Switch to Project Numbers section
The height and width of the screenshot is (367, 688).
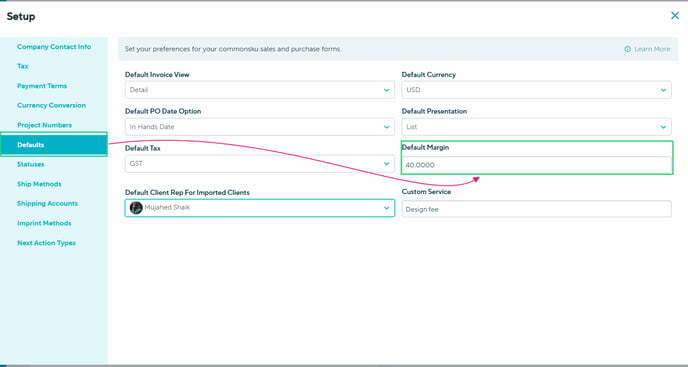point(44,125)
